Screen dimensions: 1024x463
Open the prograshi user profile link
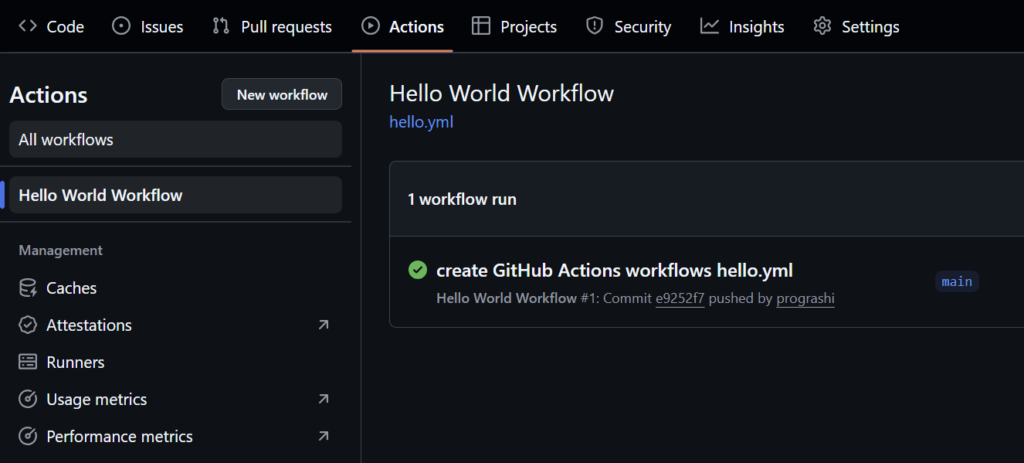pos(805,299)
